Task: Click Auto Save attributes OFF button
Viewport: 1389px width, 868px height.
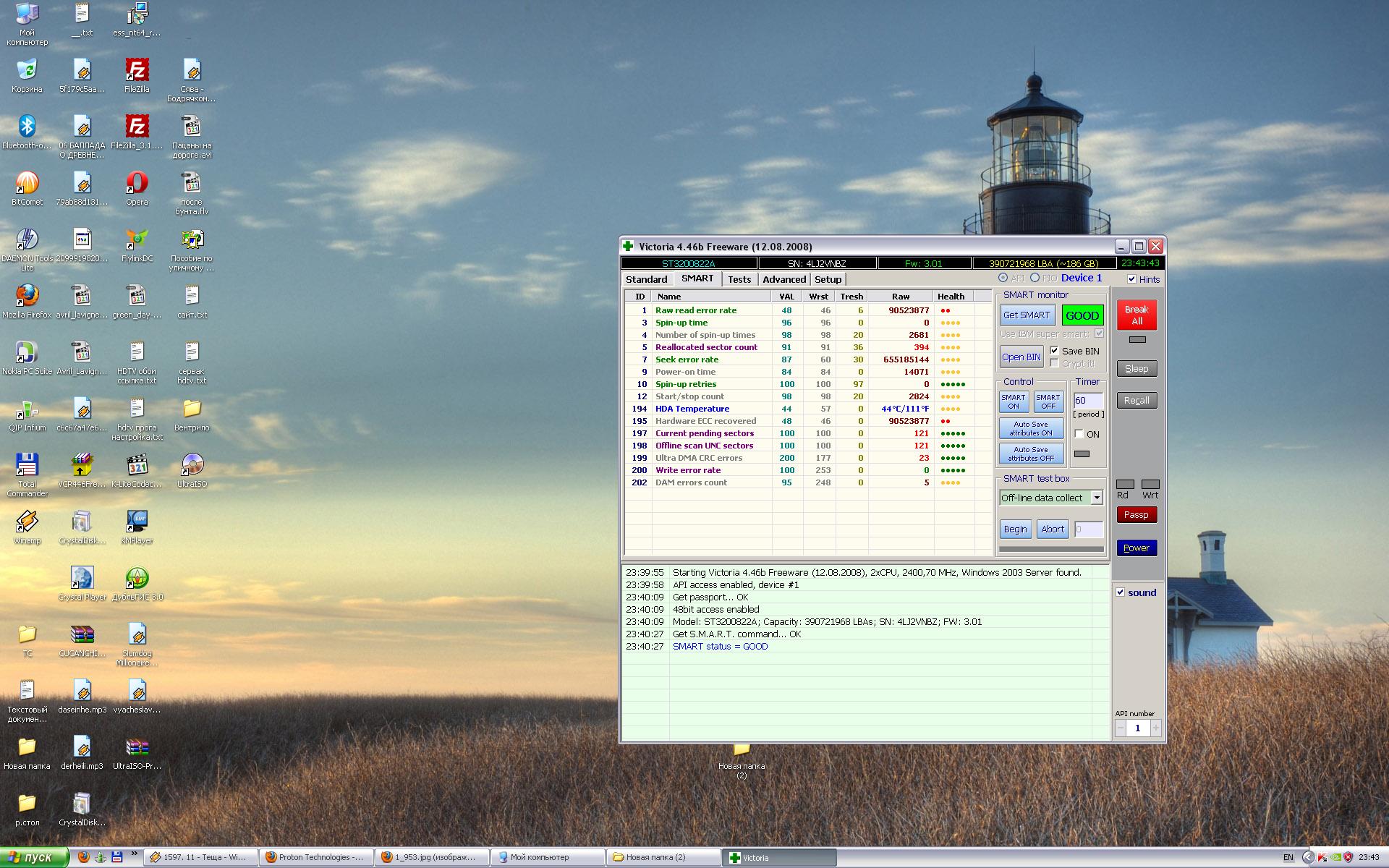Action: 1032,454
